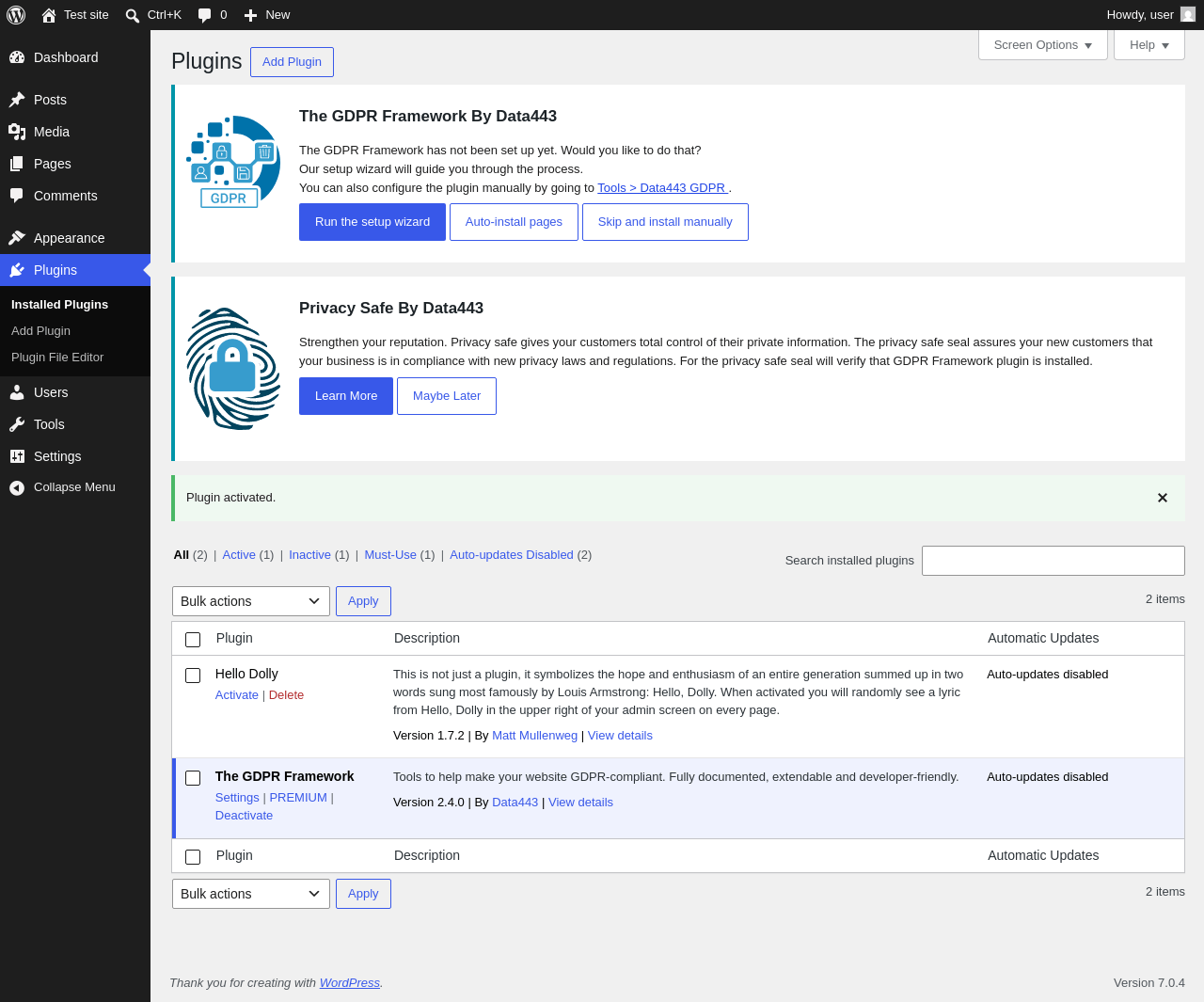
Task: Show the Active plugins filter
Action: click(239, 555)
